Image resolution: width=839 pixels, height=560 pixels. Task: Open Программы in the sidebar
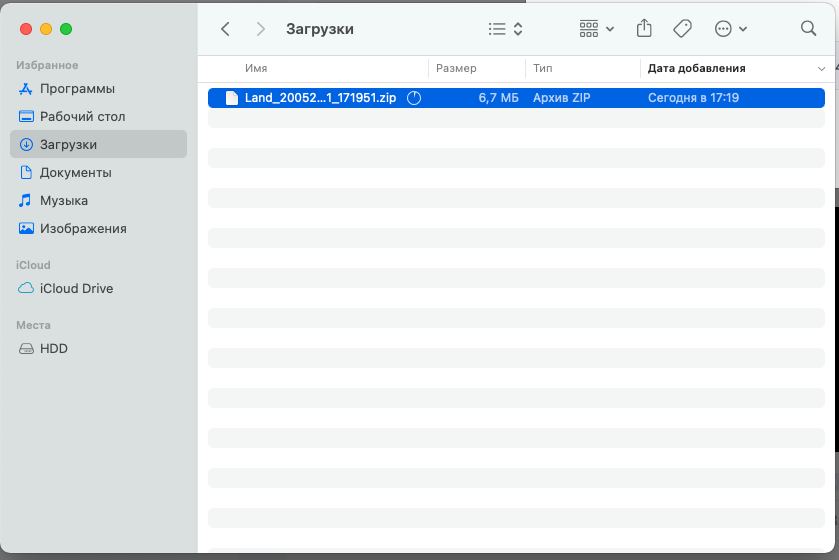[77, 89]
